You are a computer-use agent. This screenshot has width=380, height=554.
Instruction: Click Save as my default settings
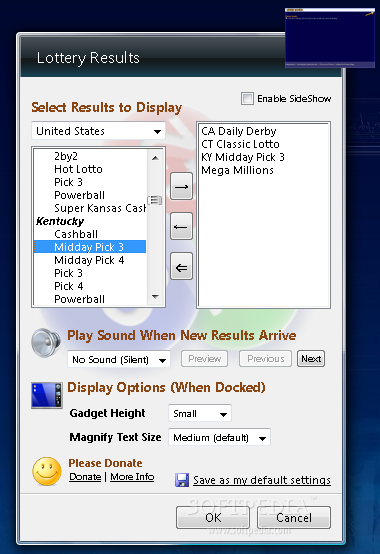[x=262, y=480]
